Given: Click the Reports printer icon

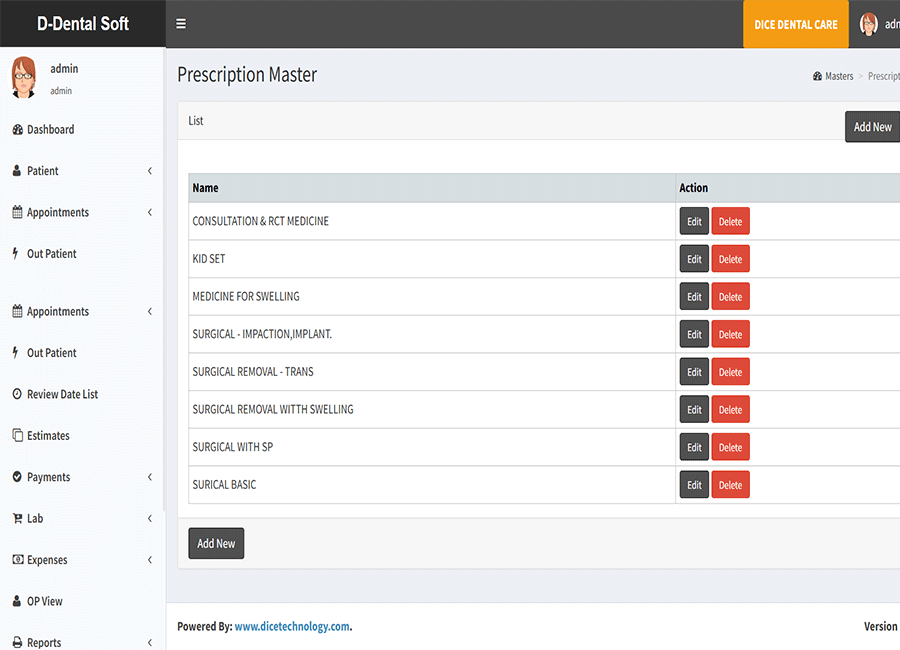Looking at the screenshot, I should coord(17,643).
